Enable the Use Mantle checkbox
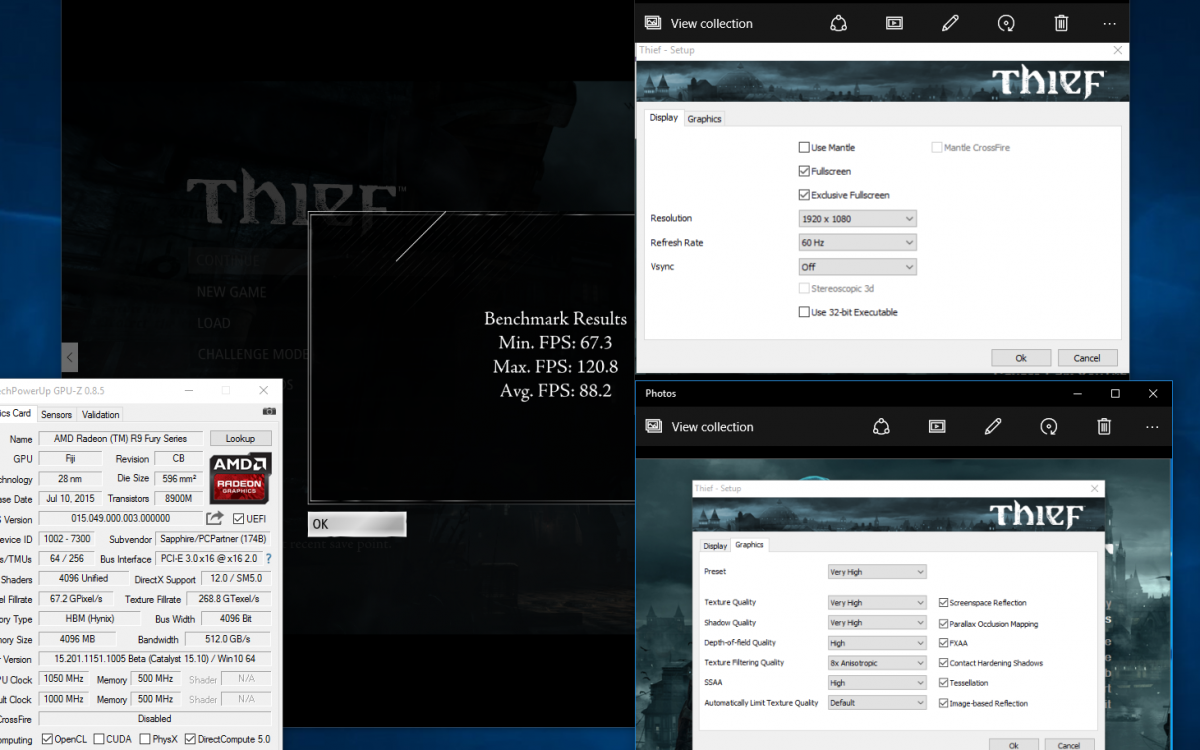This screenshot has width=1200, height=750. coord(804,147)
